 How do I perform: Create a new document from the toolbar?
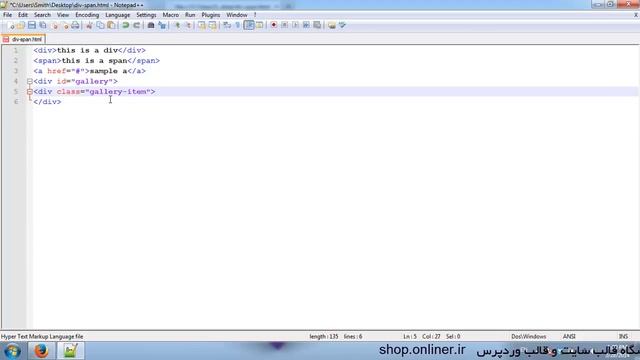[x=11, y=25]
